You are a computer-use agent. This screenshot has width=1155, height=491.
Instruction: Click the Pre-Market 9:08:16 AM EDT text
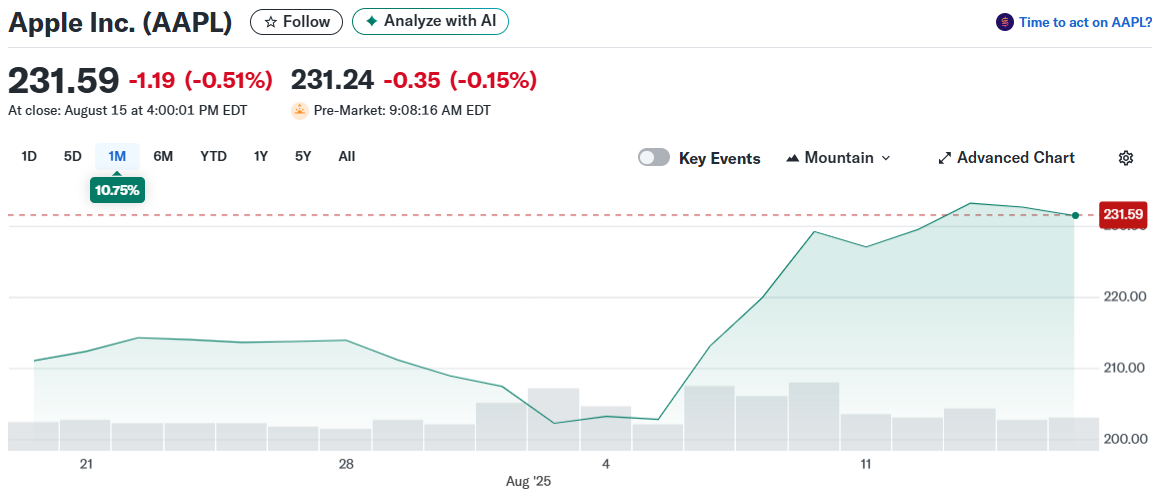(402, 111)
